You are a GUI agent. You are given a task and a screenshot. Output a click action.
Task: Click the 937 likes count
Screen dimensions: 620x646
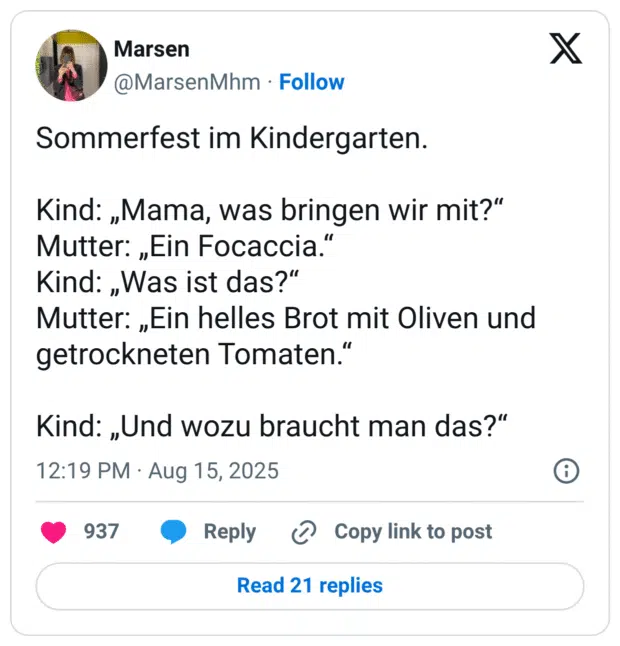pyautogui.click(x=101, y=532)
